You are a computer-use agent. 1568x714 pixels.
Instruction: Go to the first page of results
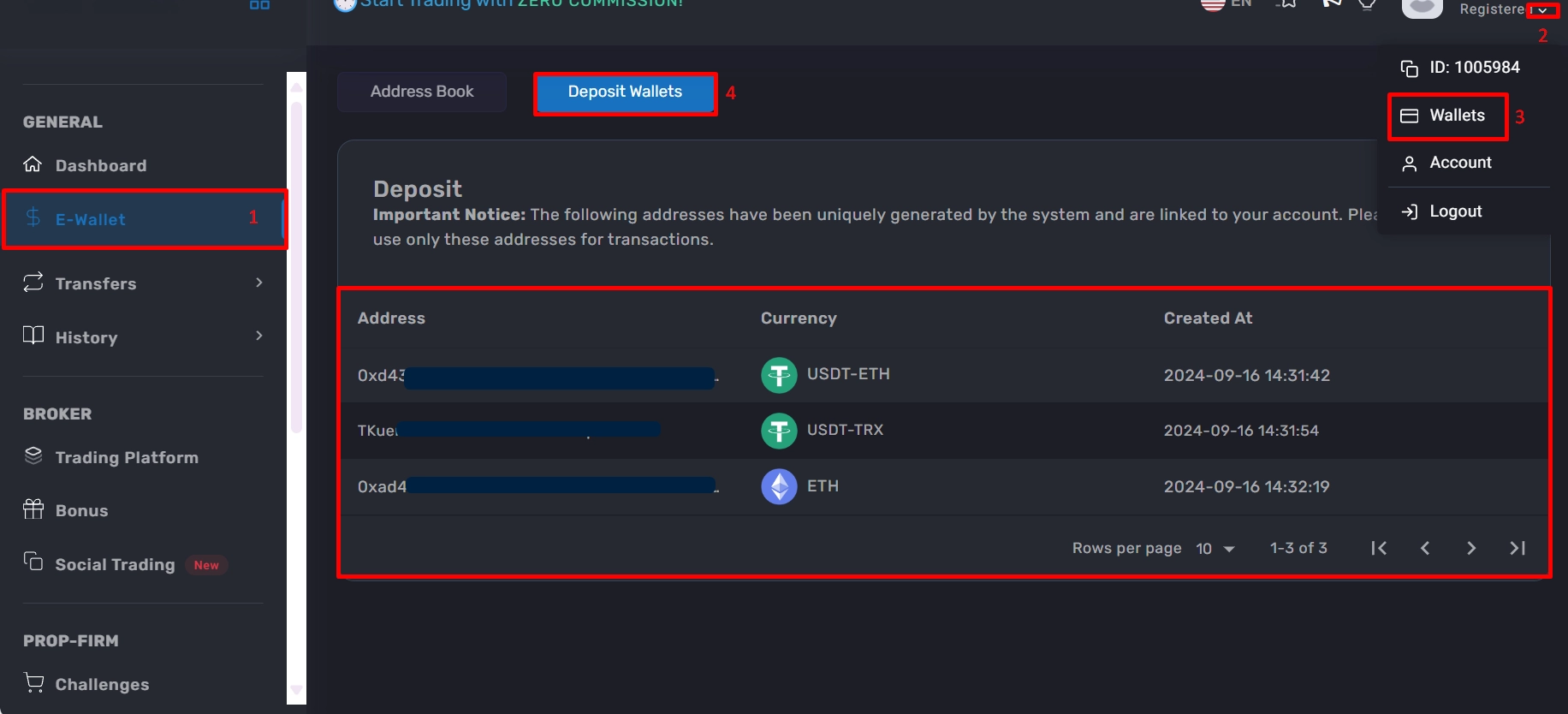click(1379, 548)
